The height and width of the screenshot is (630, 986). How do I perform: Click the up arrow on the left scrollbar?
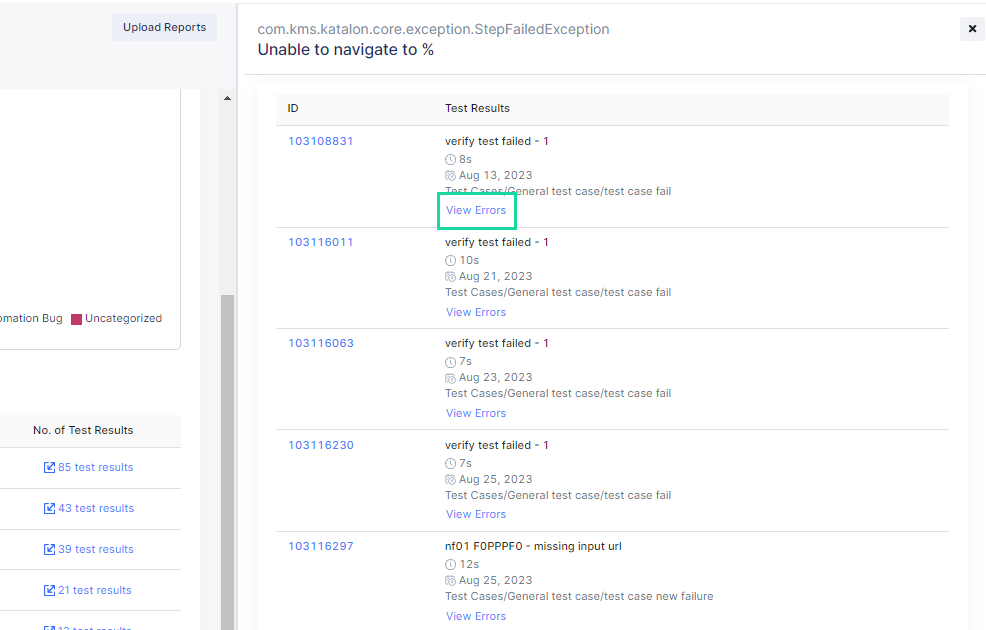[x=226, y=97]
